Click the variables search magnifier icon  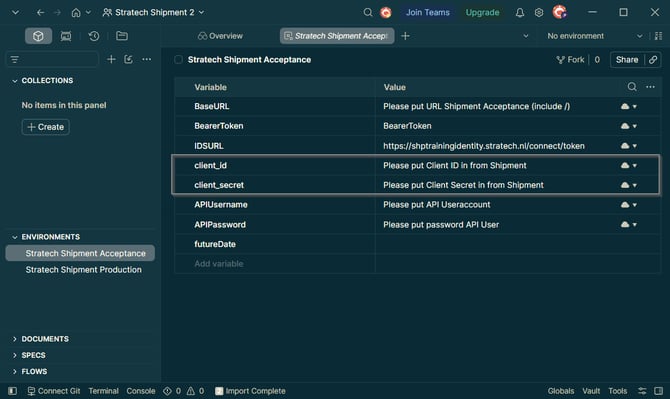point(632,87)
